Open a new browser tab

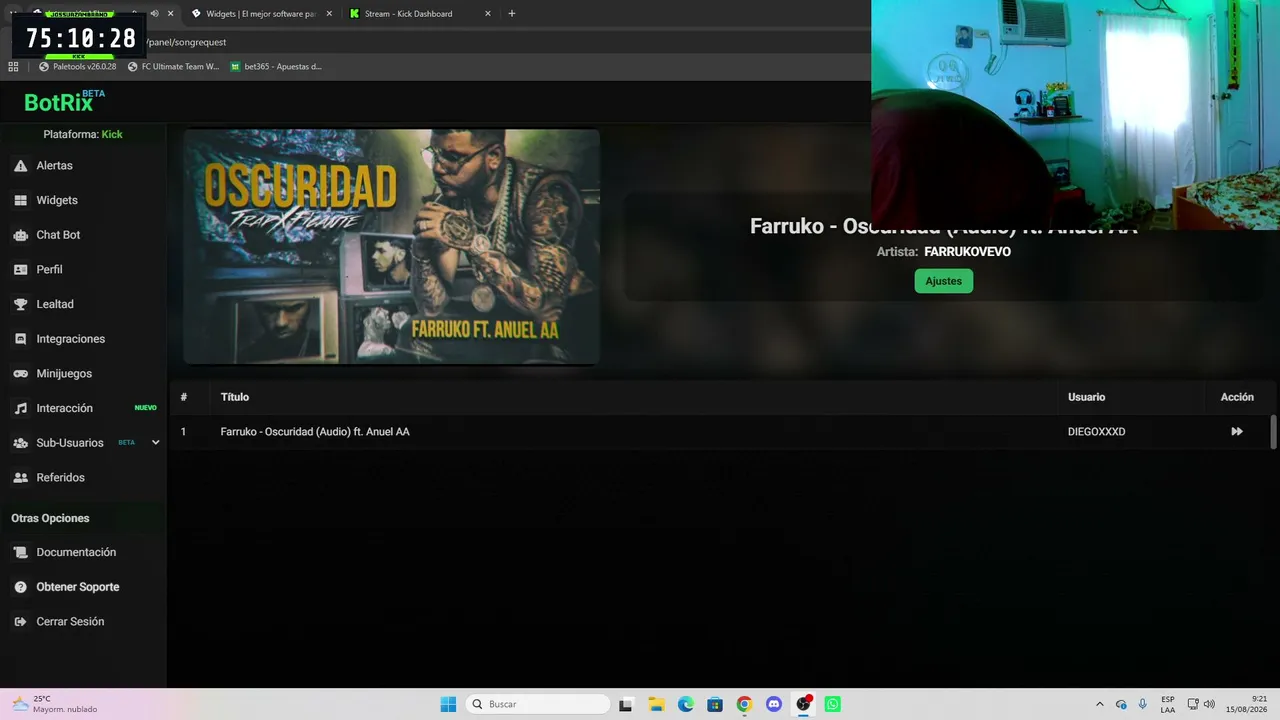tap(512, 14)
